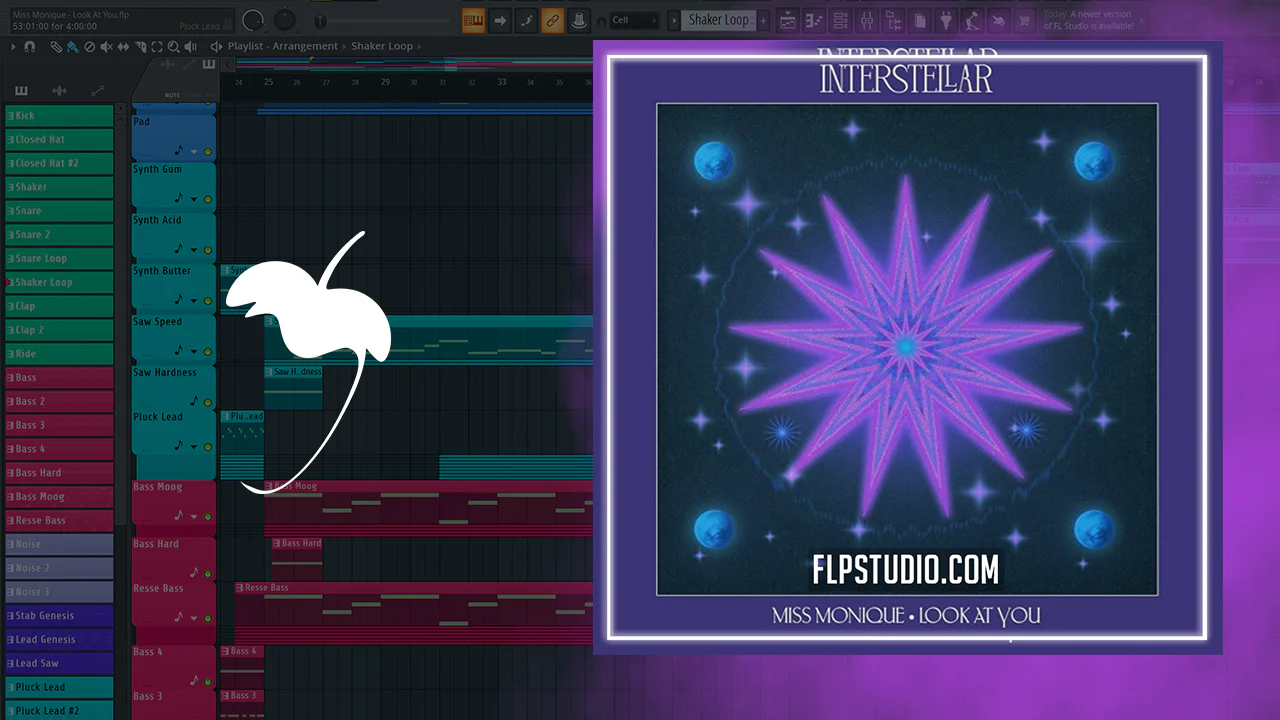
Task: Open the Piano roll view icon
Action: (x=814, y=20)
